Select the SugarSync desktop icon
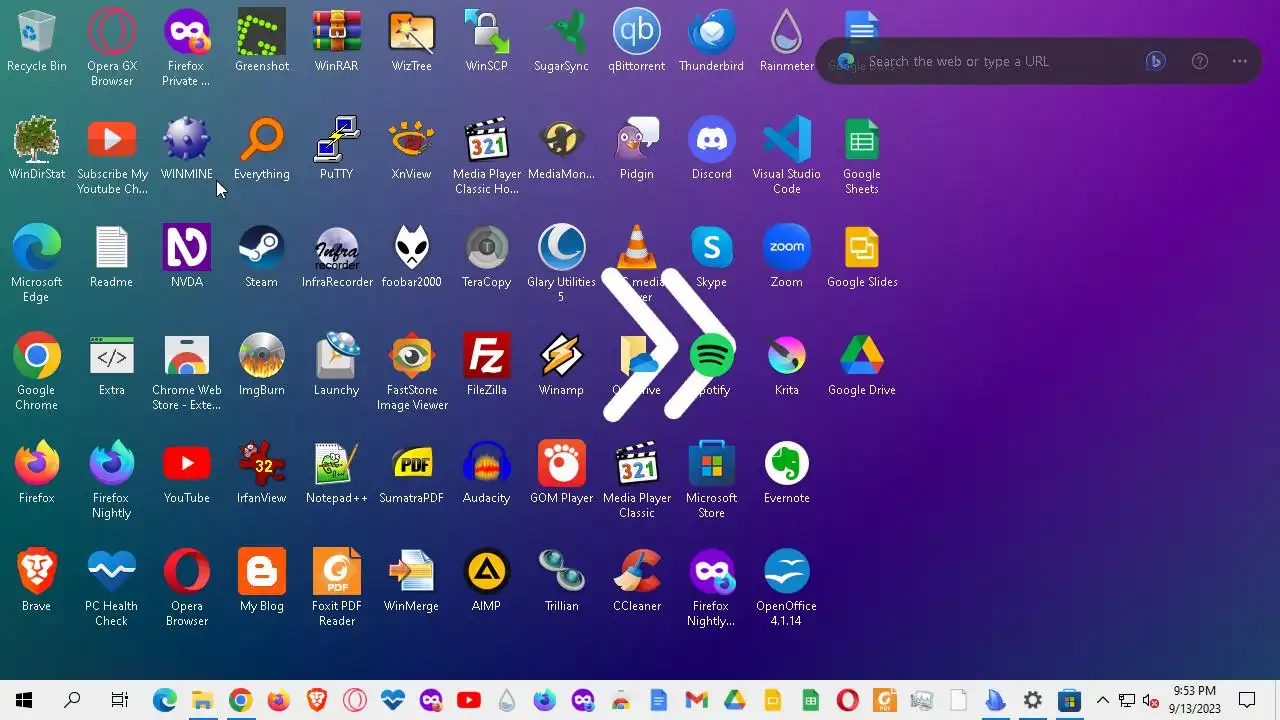 tap(562, 42)
